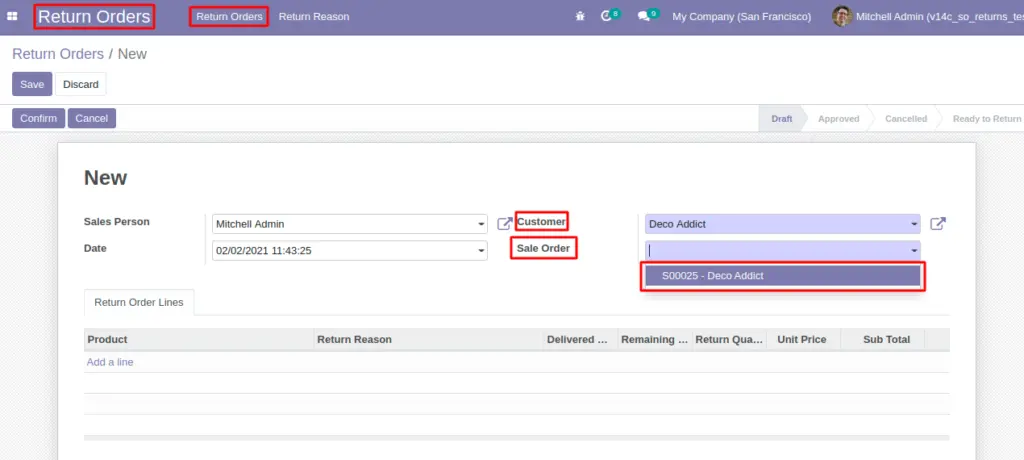Screen dimensions: 1024x460
Task: Click Mitchell Admin avatar picture
Action: pyautogui.click(x=842, y=16)
